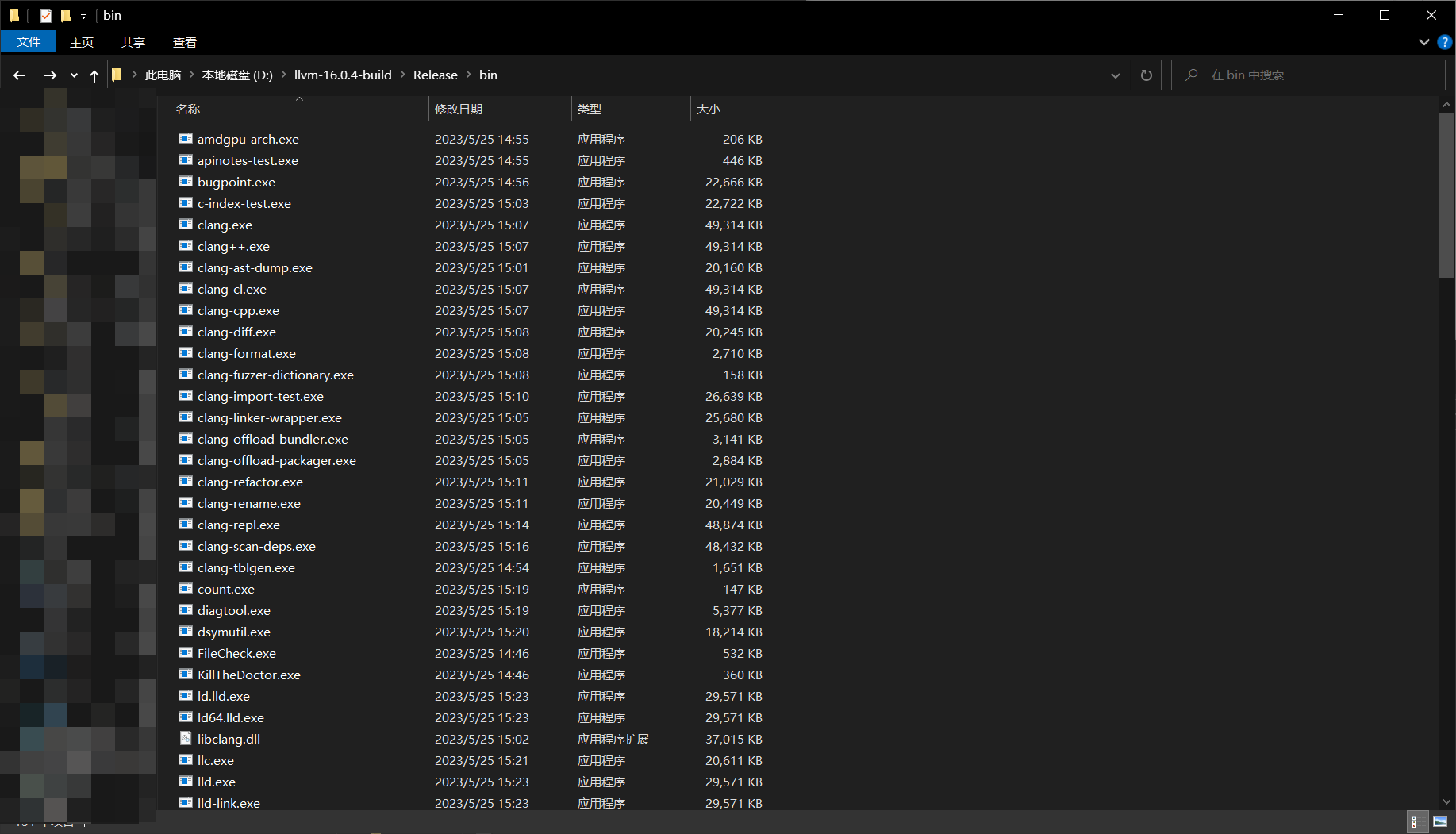Image resolution: width=1456 pixels, height=834 pixels.
Task: Click the properties quick access toolbar icon
Action: (x=46, y=15)
